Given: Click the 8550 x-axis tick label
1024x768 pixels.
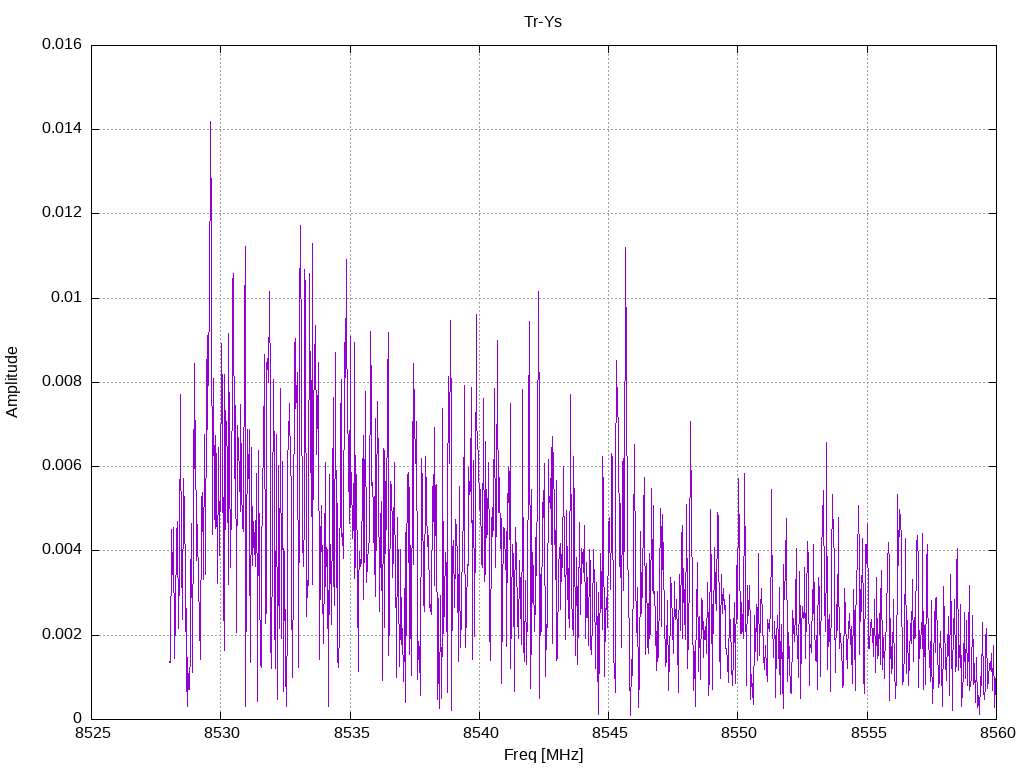Looking at the screenshot, I should click(739, 733).
